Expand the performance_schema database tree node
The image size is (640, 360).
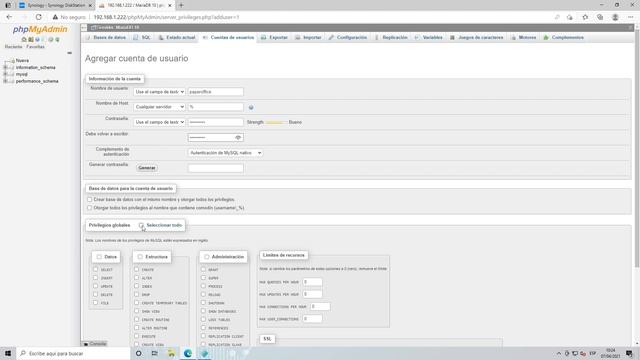pos(6,81)
